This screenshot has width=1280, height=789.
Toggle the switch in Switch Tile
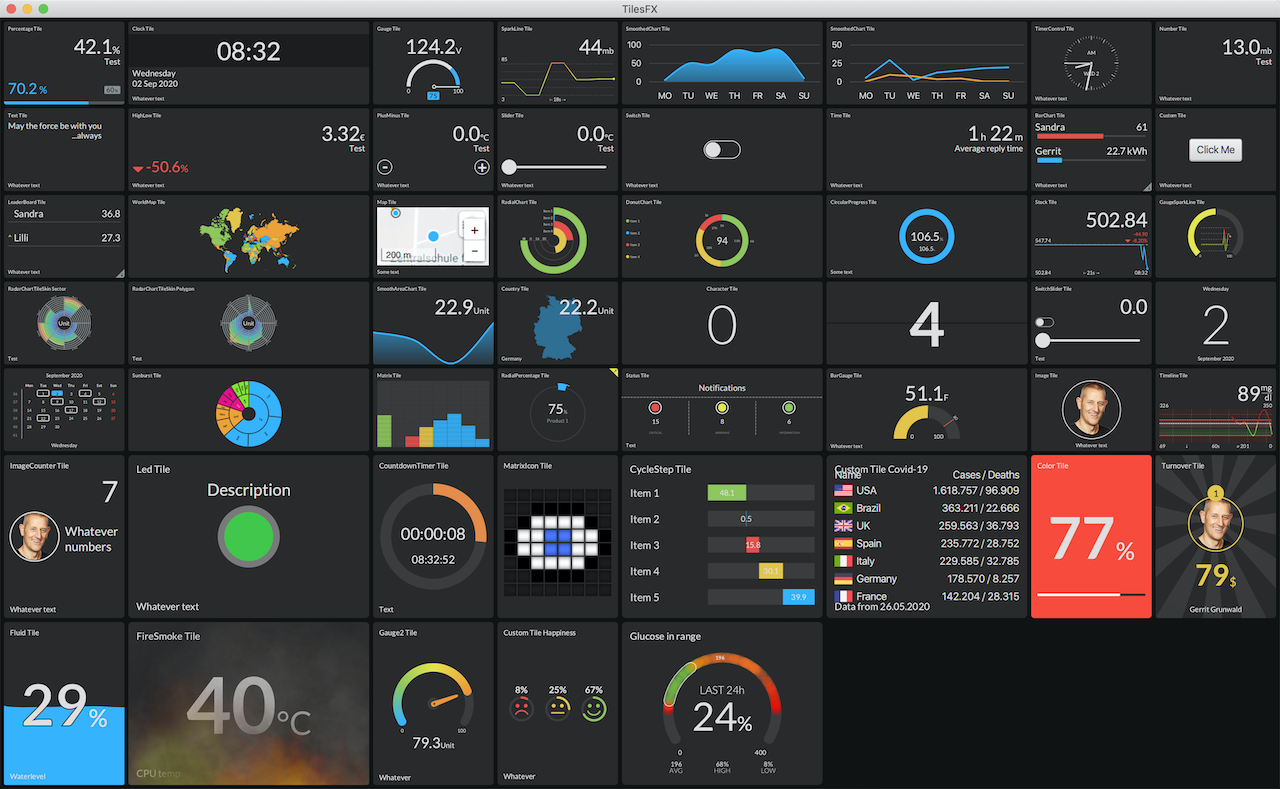[722, 150]
